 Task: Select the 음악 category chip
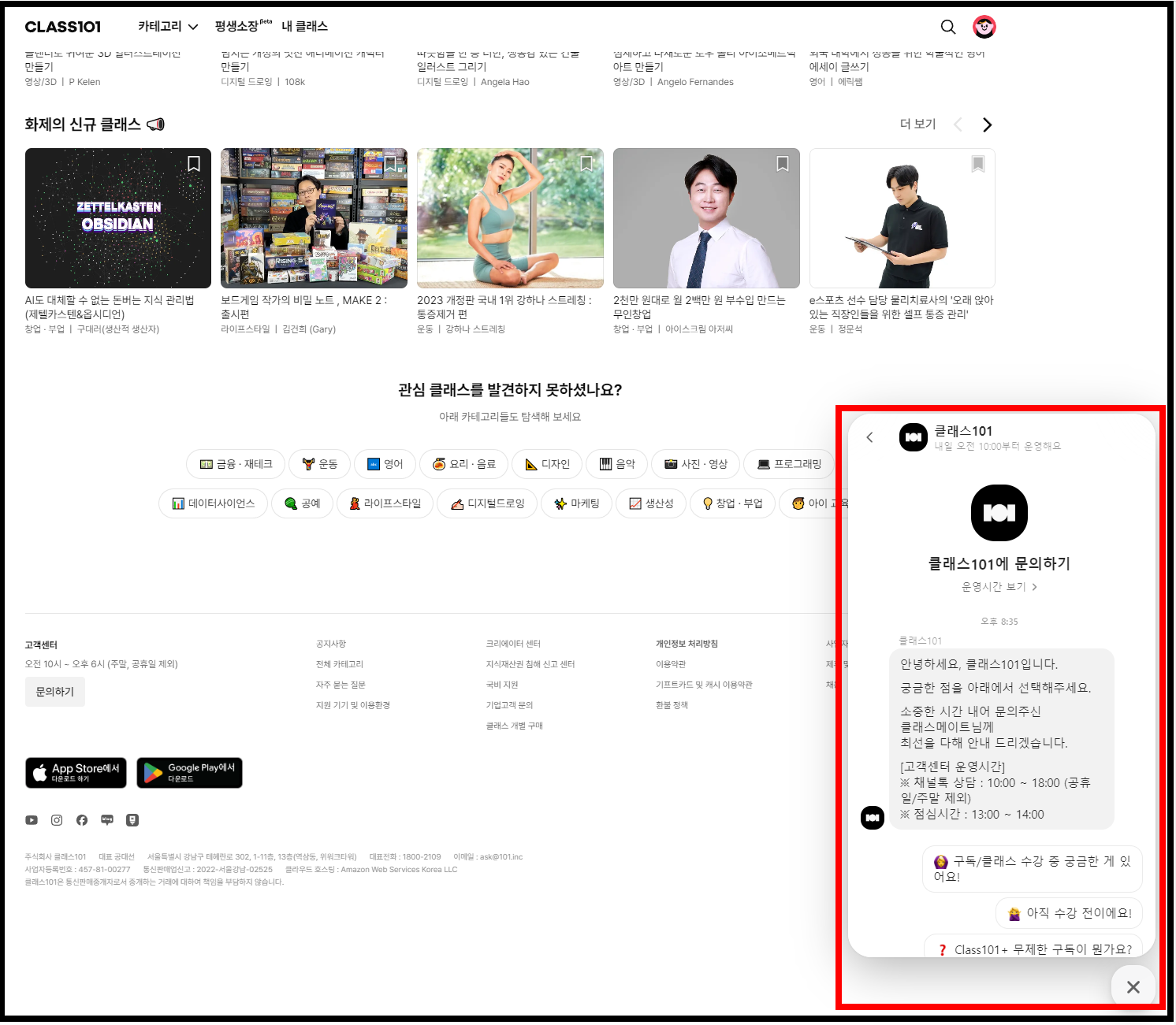tap(616, 464)
